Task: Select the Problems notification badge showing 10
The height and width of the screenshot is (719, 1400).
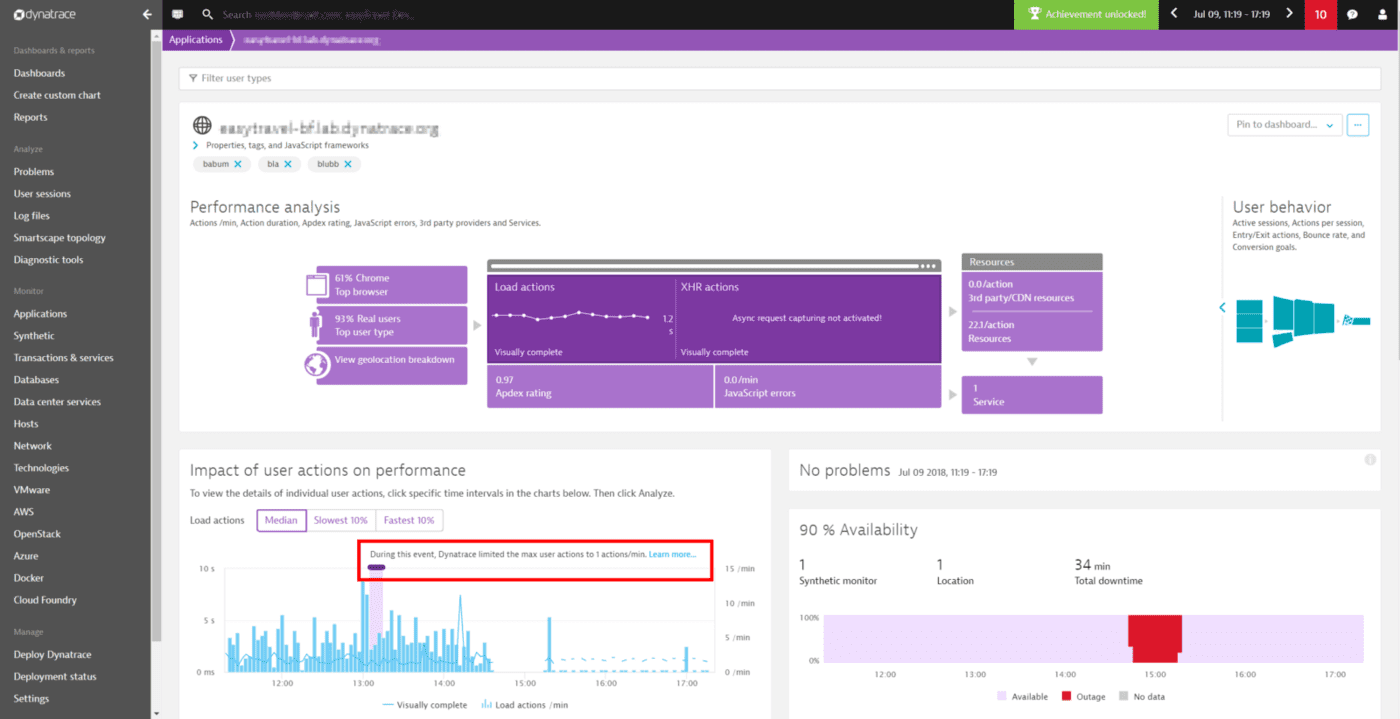Action: click(1320, 14)
